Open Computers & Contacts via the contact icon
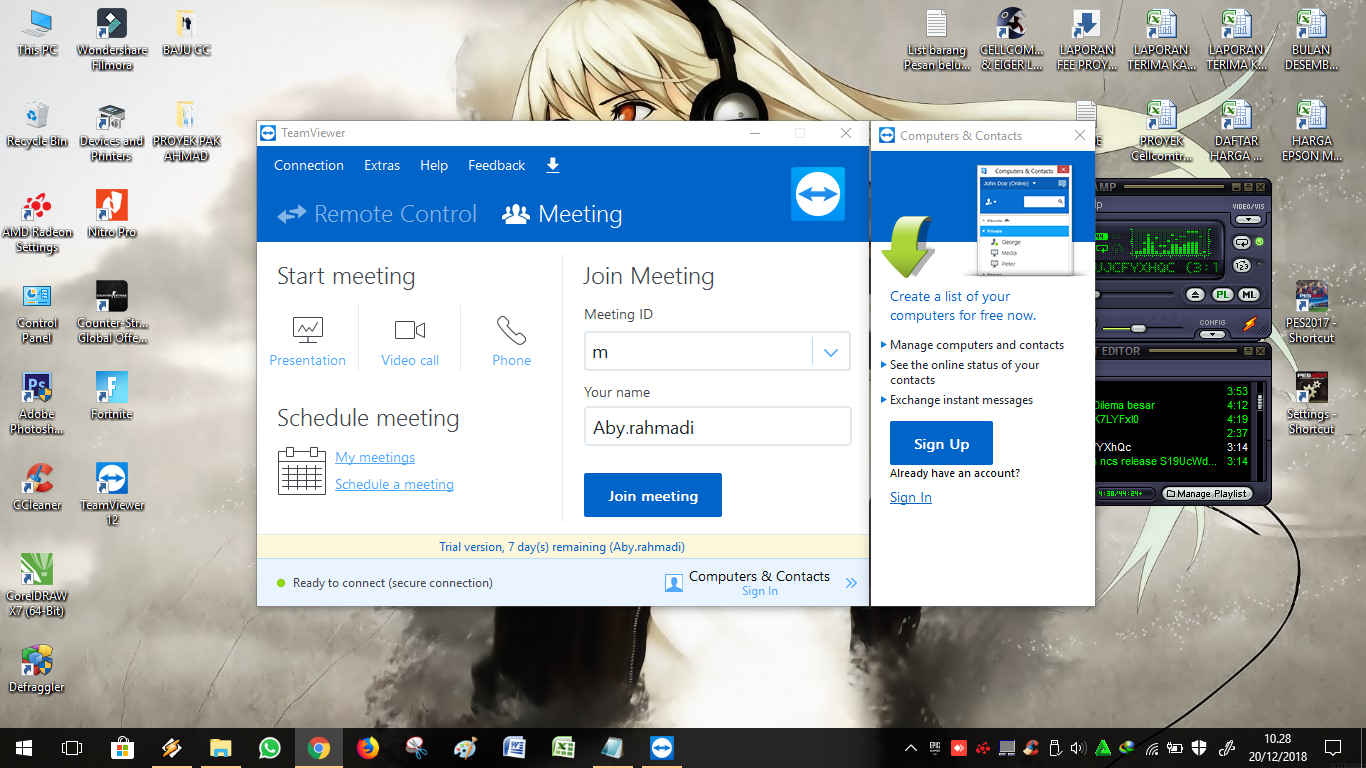1366x768 pixels. tap(673, 582)
